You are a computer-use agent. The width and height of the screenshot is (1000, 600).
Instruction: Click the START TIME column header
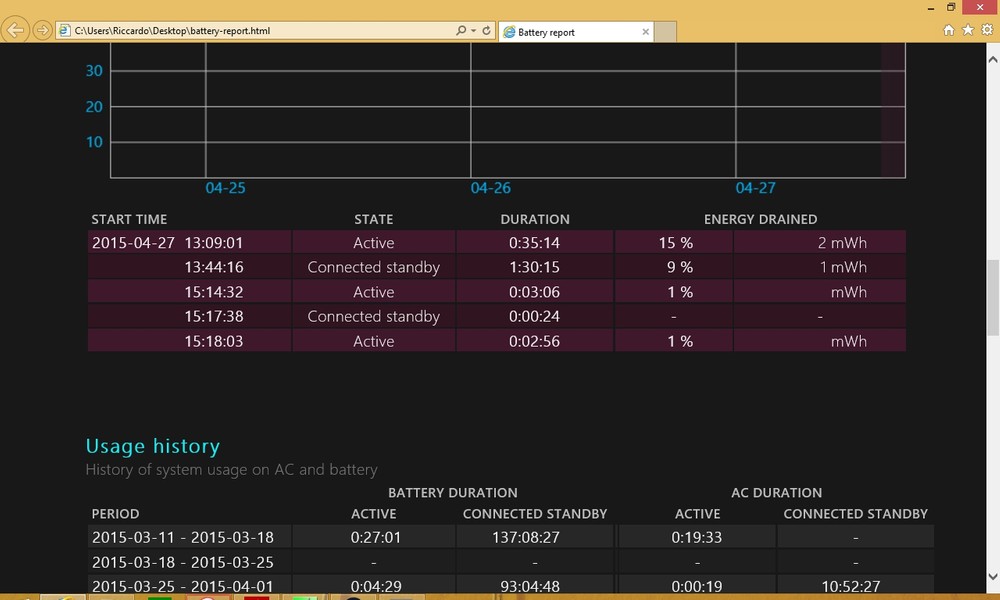click(x=129, y=219)
